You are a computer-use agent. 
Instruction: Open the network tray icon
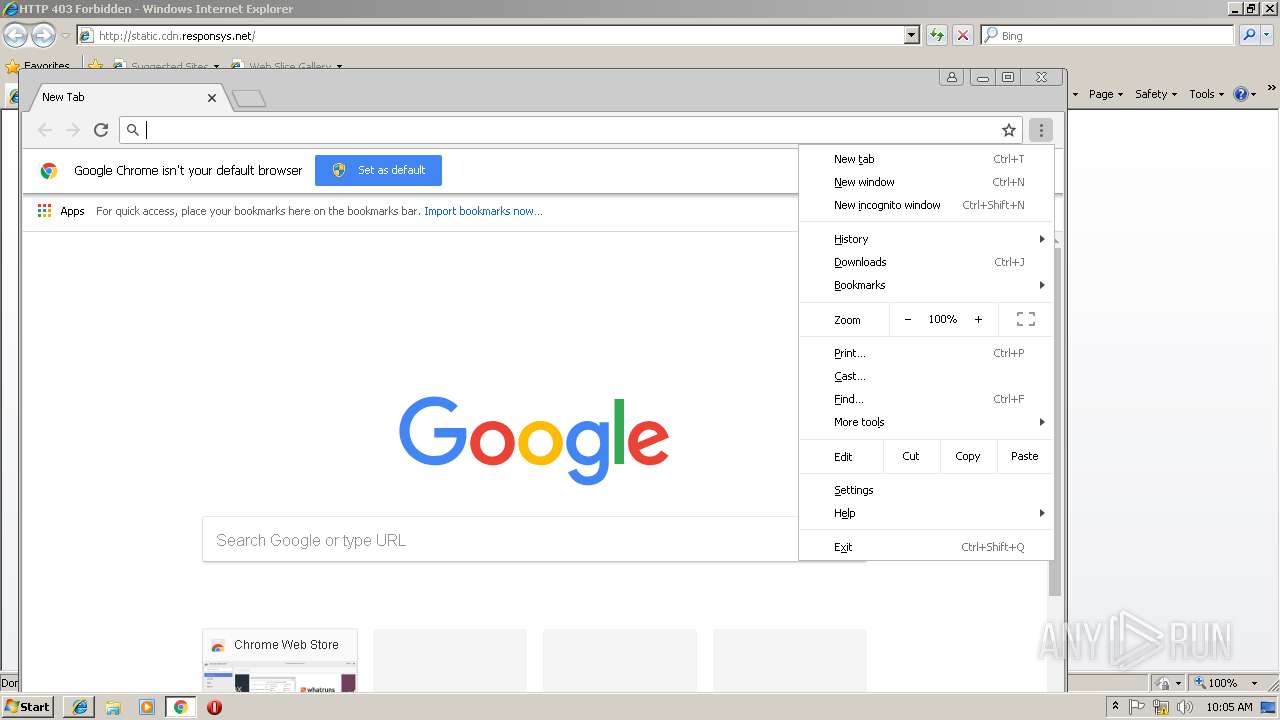[x=1161, y=707]
